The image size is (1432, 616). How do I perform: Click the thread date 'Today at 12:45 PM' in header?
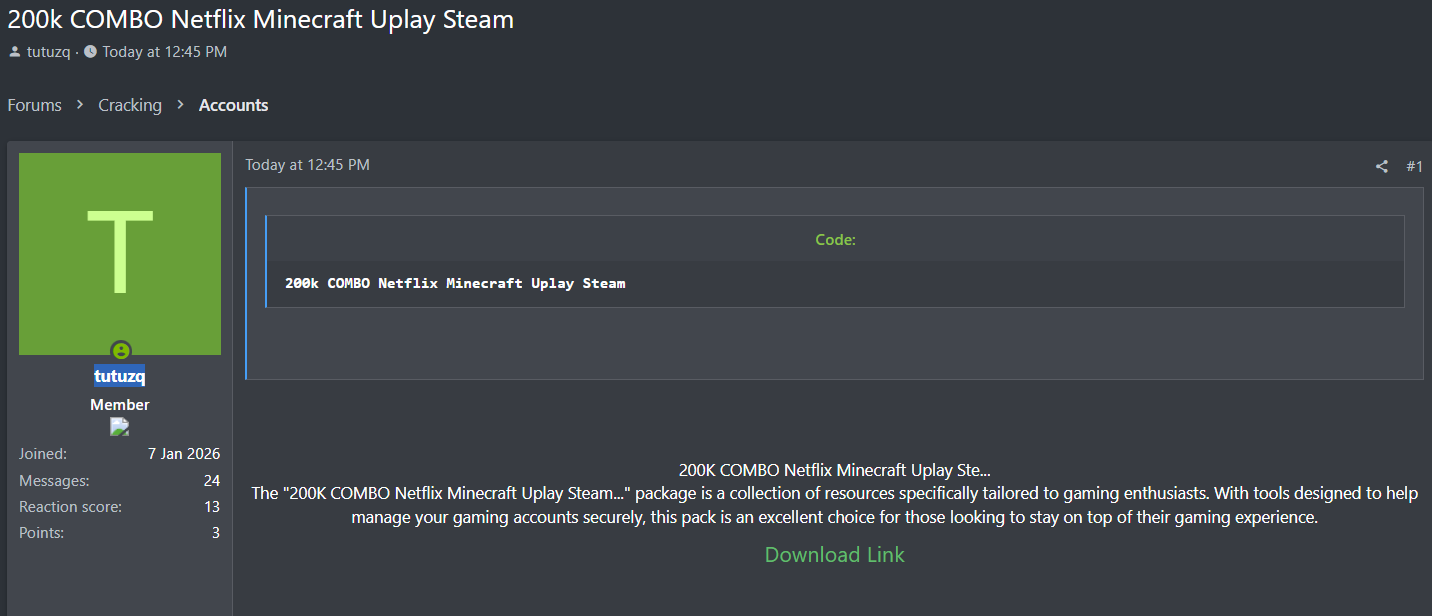[164, 52]
